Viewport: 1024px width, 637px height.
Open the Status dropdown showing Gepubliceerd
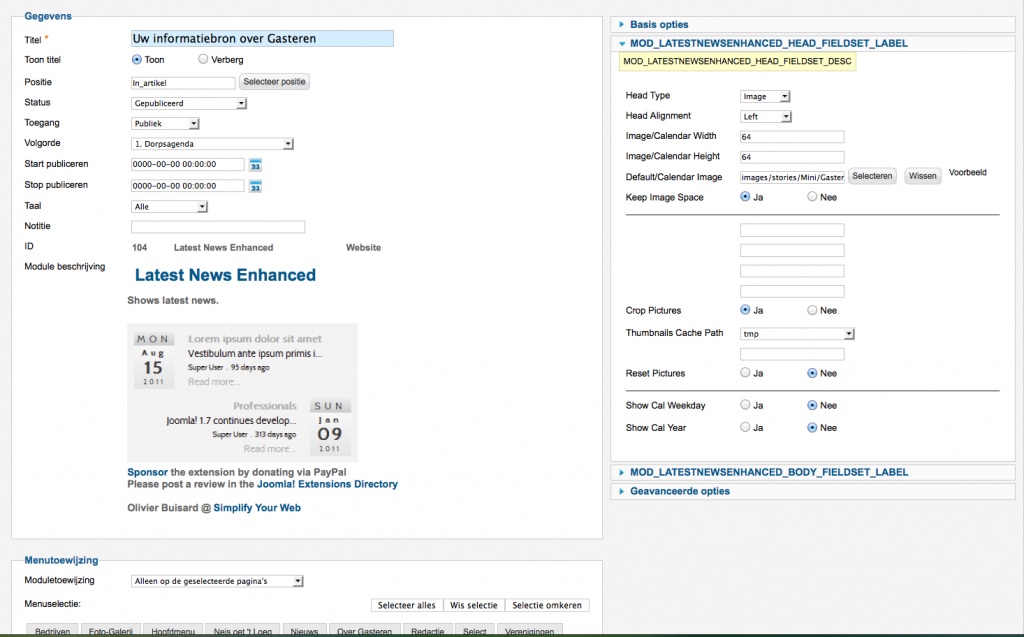(189, 103)
